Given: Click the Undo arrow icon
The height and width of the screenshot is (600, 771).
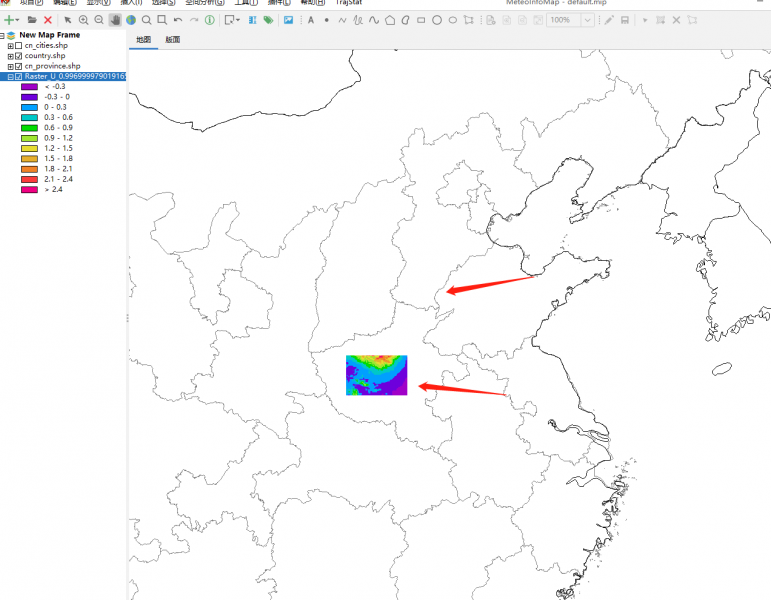Looking at the screenshot, I should coord(178,20).
